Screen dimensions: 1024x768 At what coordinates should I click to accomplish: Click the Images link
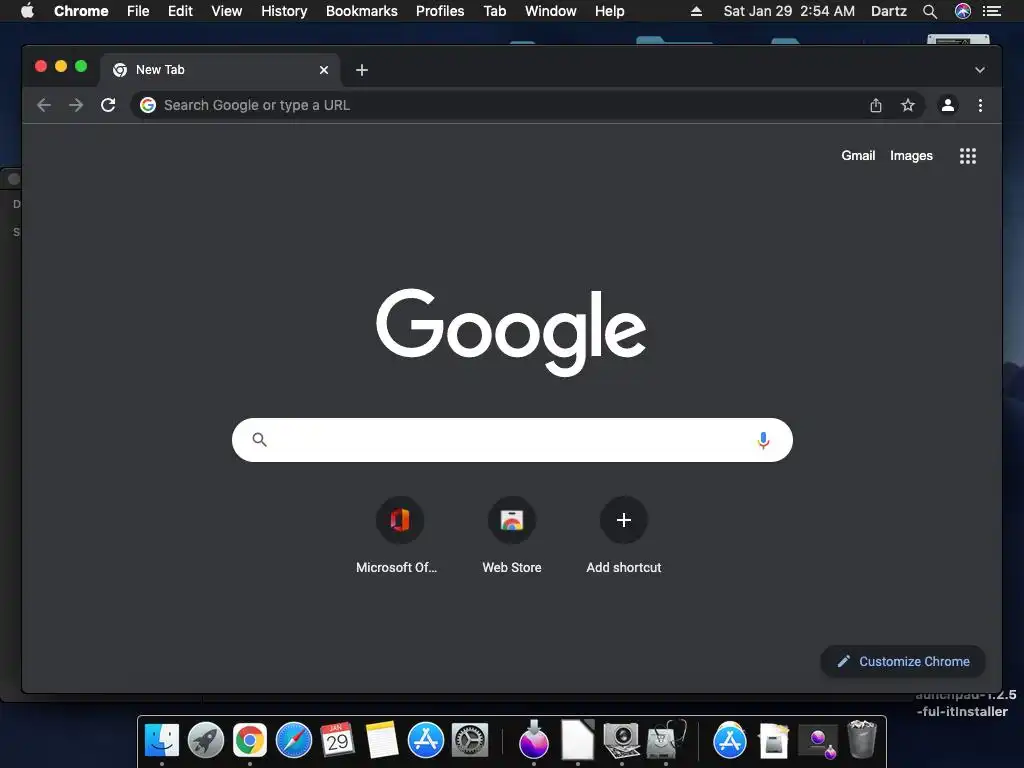911,155
